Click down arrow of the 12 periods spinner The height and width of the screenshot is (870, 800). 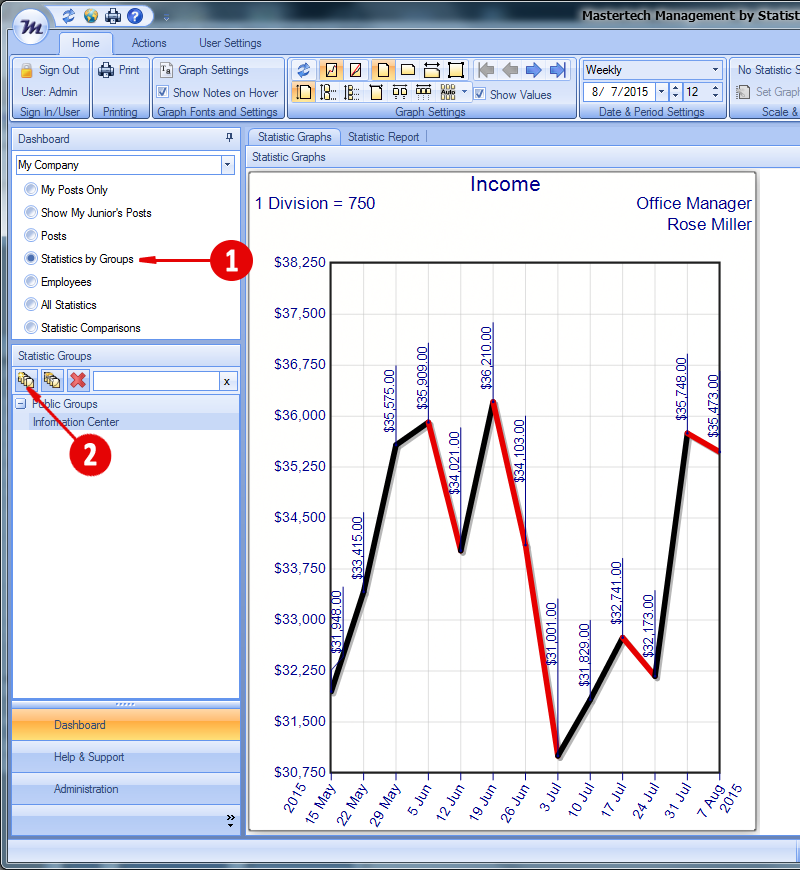click(x=716, y=96)
